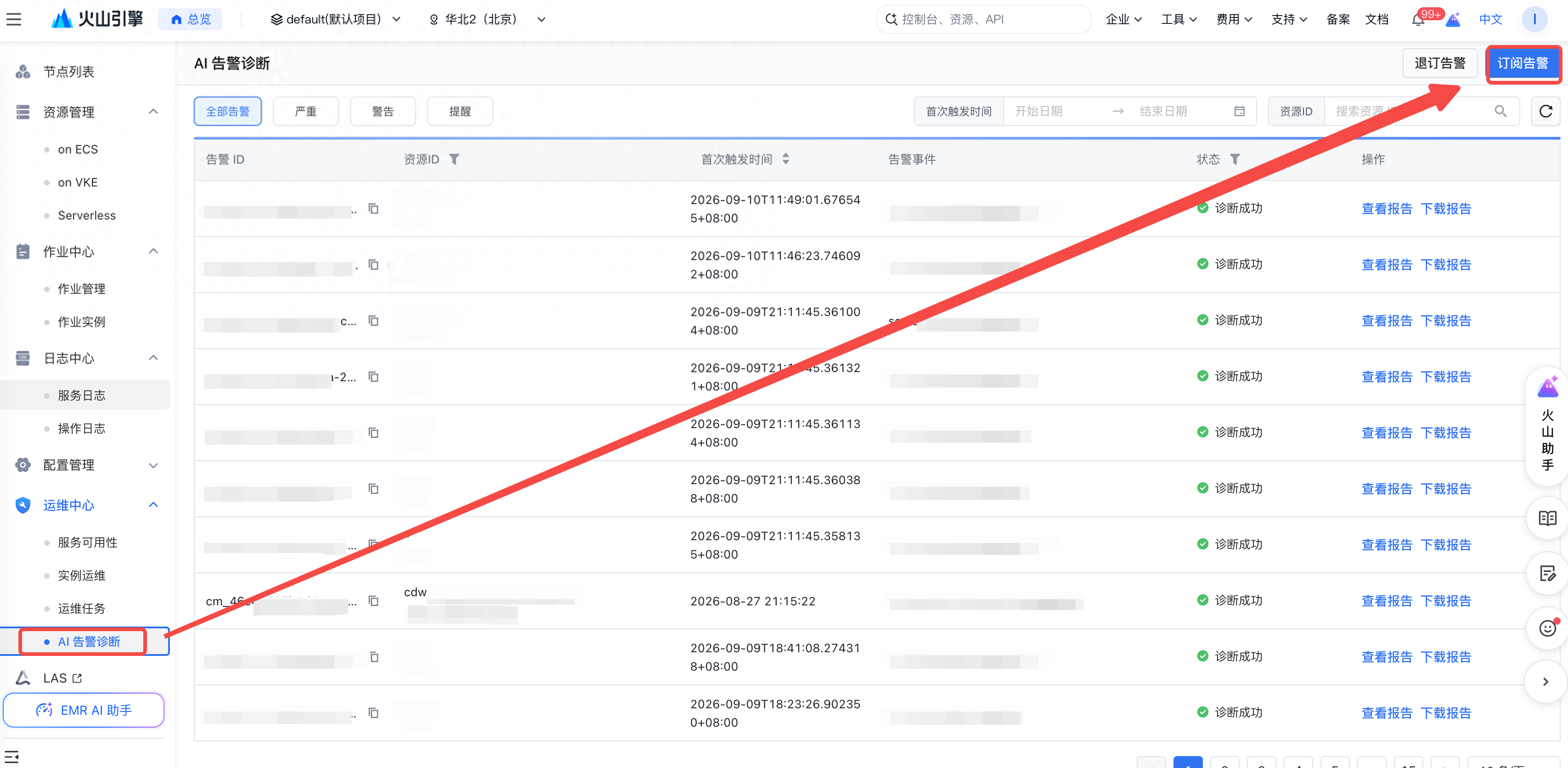This screenshot has height=768, width=1568.
Task: Click the resource ID column filter icon
Action: tap(454, 159)
